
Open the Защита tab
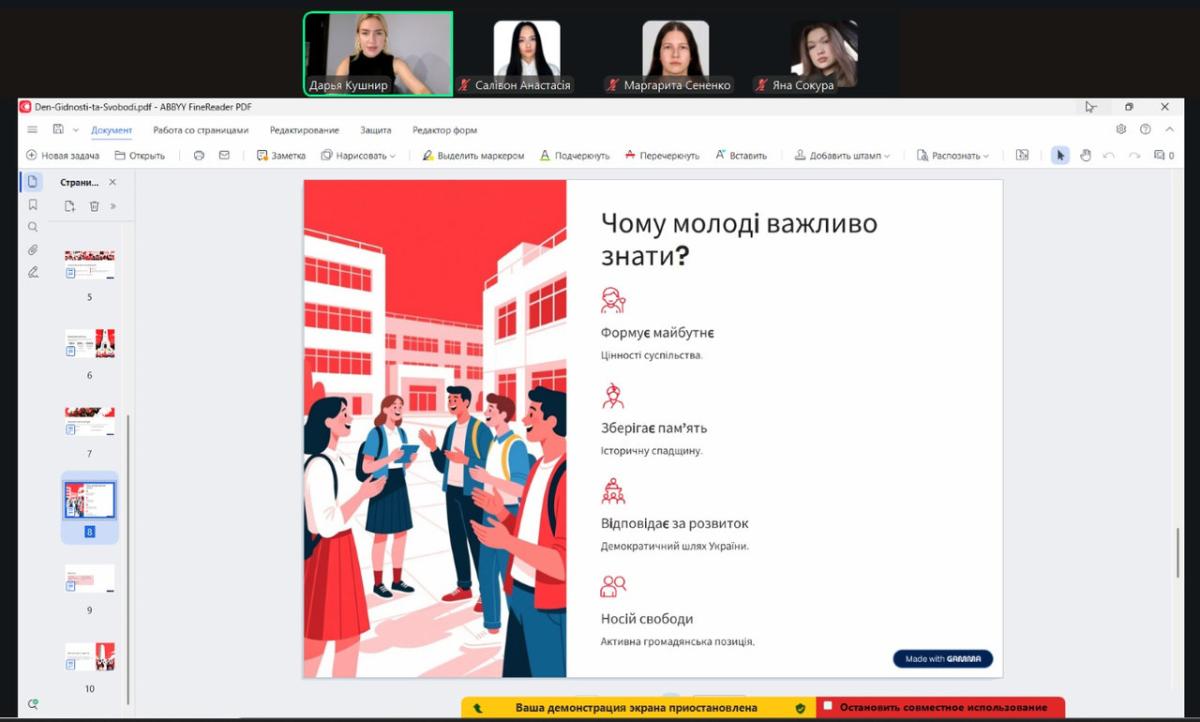click(376, 130)
